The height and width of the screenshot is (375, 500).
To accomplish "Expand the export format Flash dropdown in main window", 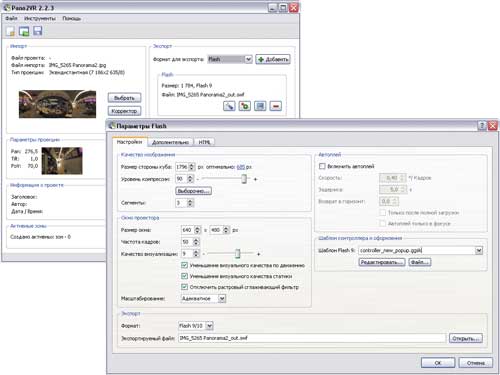I will click(248, 59).
